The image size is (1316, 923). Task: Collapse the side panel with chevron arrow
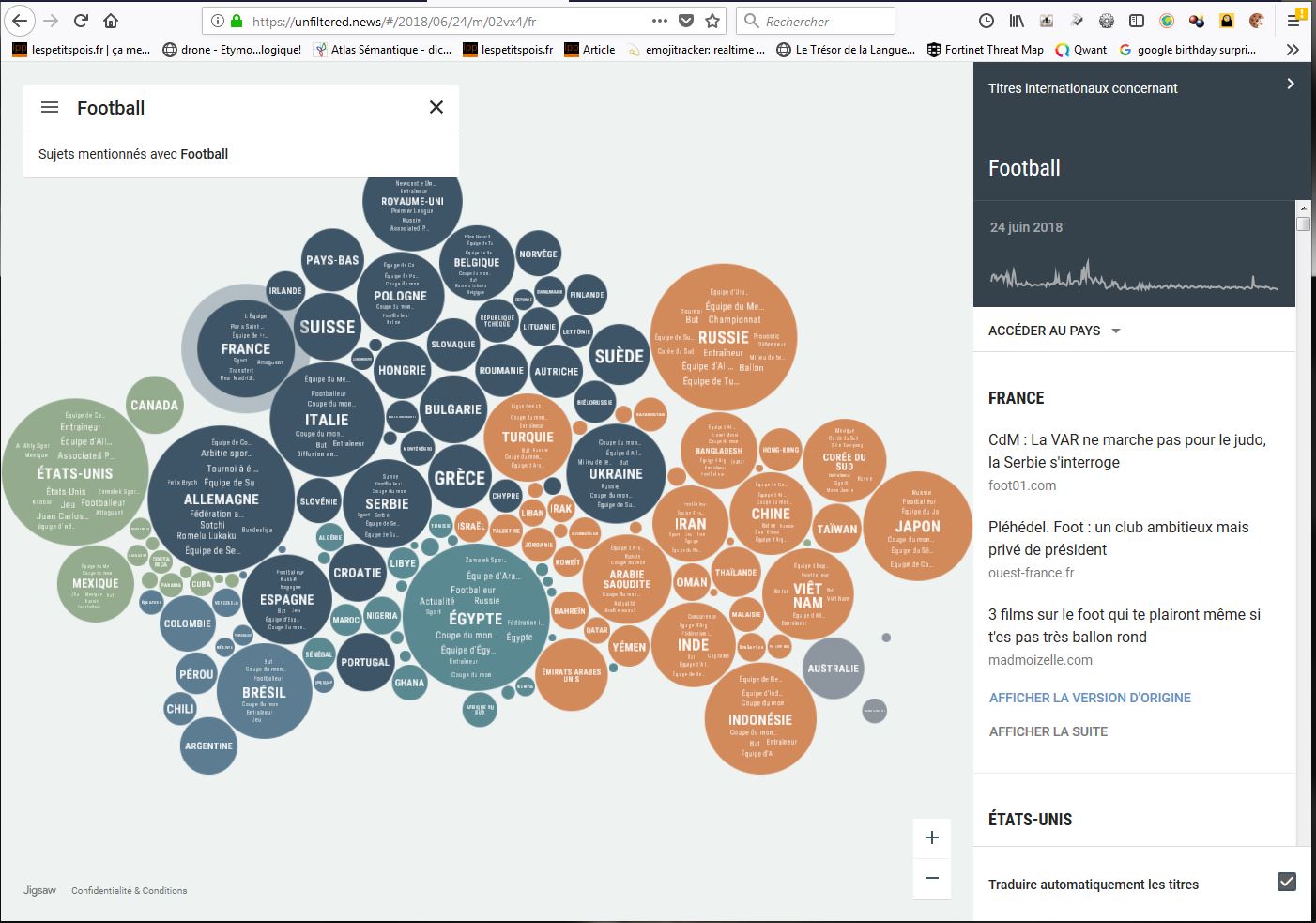(x=1291, y=85)
